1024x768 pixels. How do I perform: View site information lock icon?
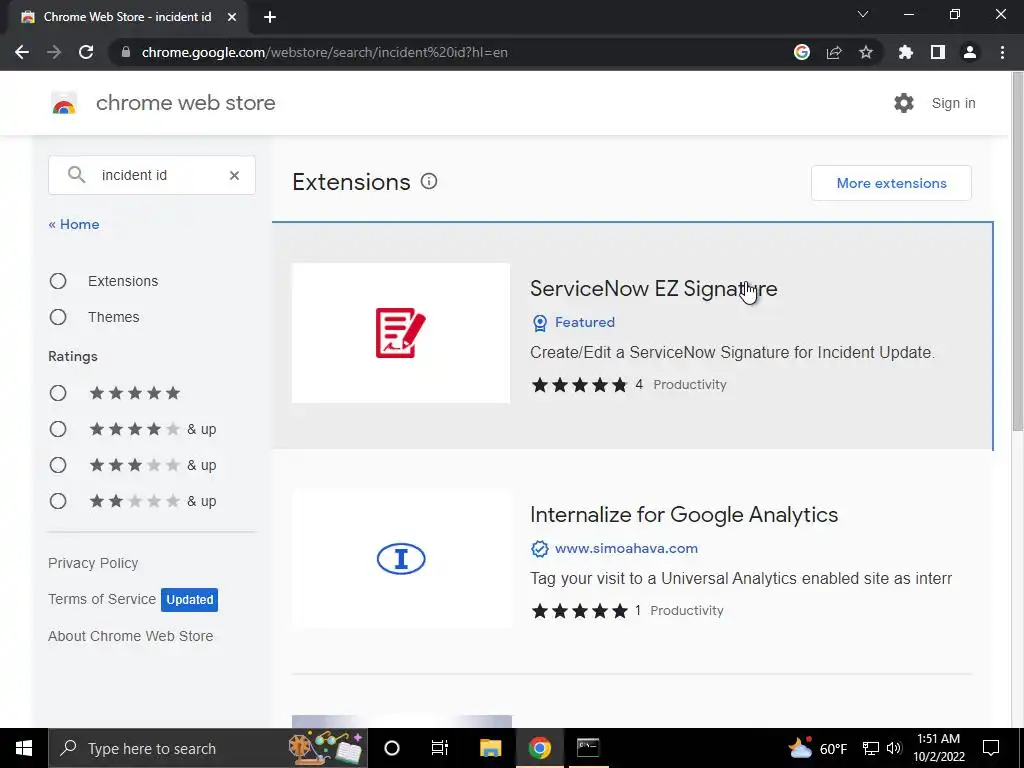[x=126, y=52]
